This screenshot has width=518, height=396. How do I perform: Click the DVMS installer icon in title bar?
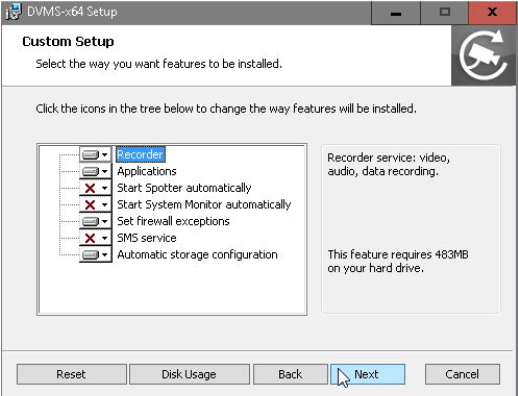coord(13,12)
